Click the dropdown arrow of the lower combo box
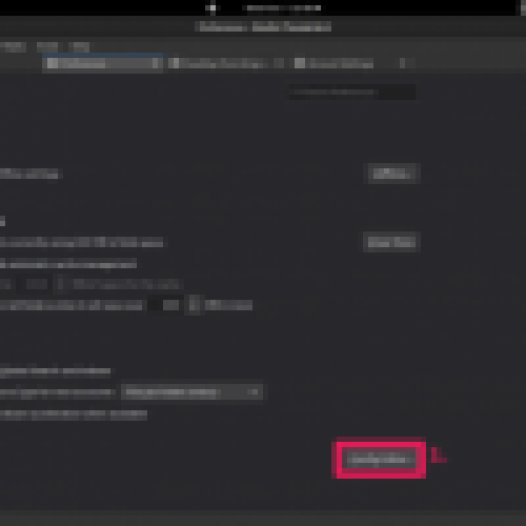The height and width of the screenshot is (526, 526). point(255,392)
